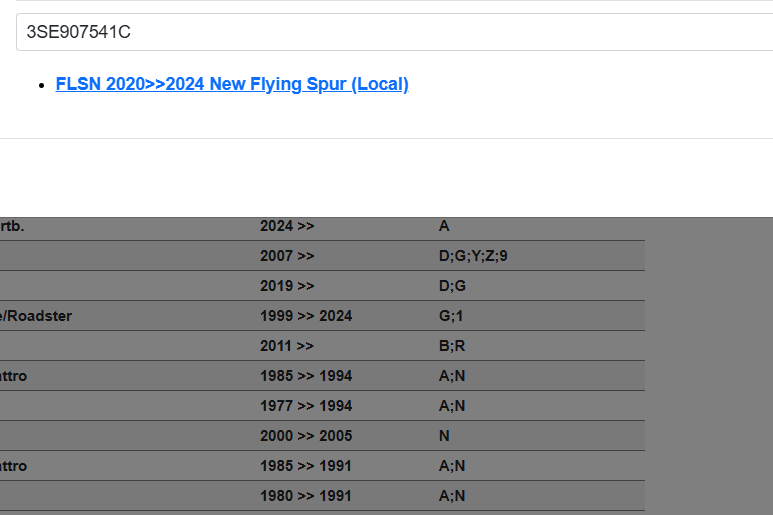Click the "e/Roadster" model cell
The height and width of the screenshot is (515, 773).
(36, 316)
